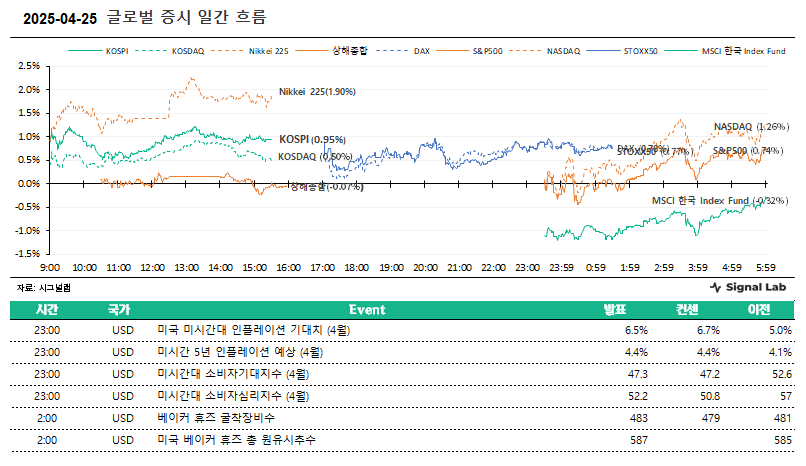Select event 미시간대 소비자기대지수 (4월)
The image size is (806, 466).
pos(233,375)
